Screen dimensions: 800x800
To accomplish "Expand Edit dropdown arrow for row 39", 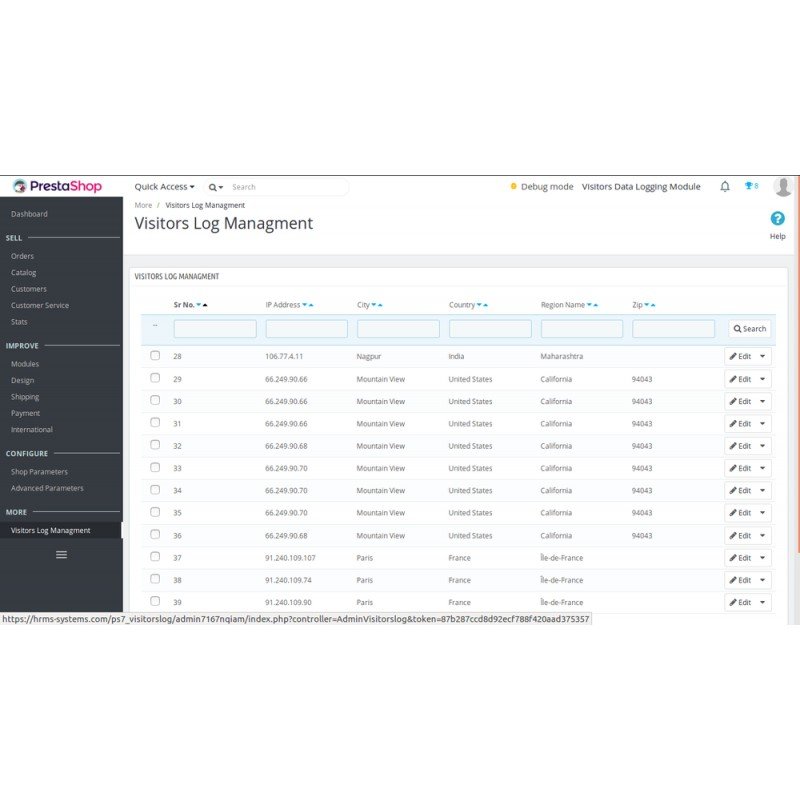I will click(763, 602).
